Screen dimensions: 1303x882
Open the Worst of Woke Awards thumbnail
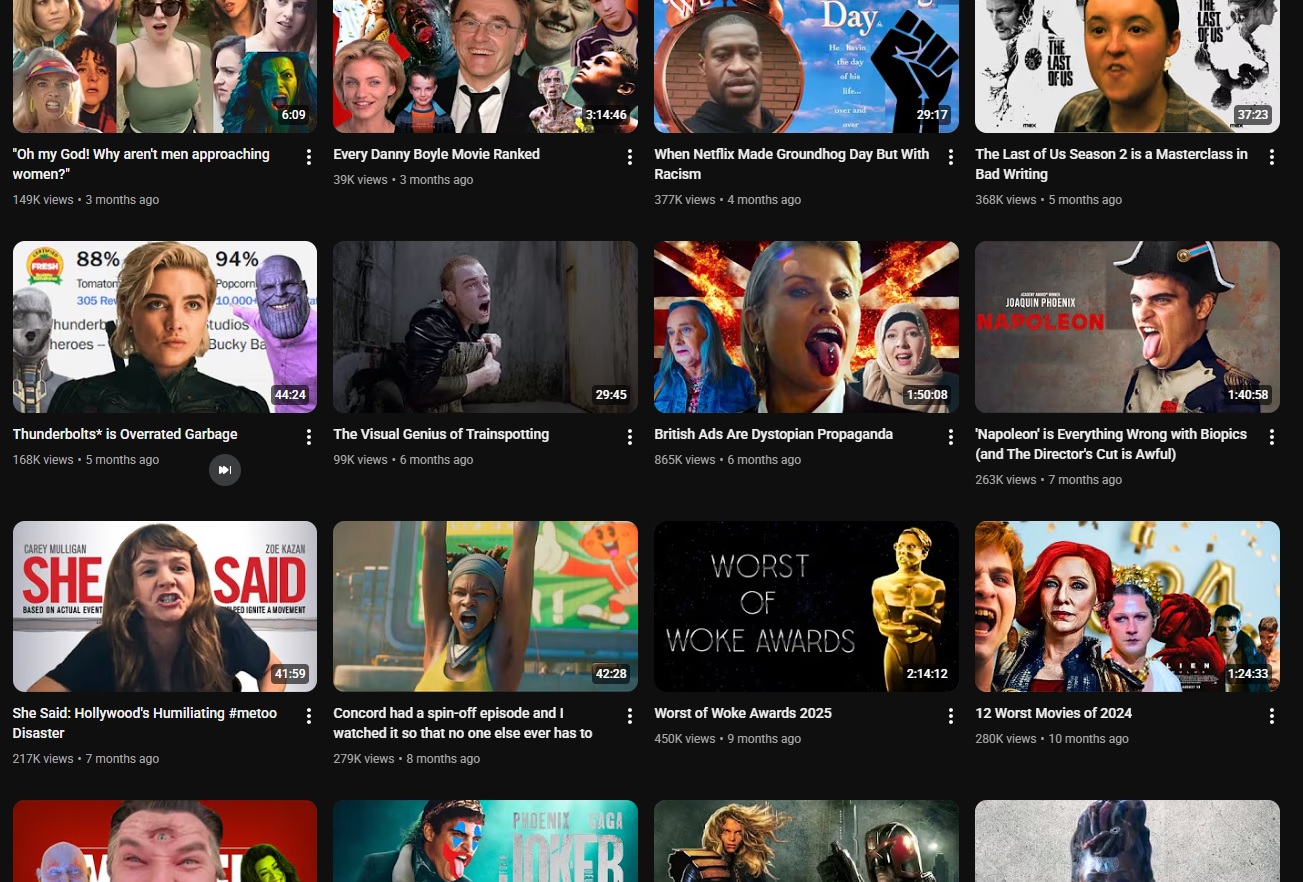click(x=806, y=606)
